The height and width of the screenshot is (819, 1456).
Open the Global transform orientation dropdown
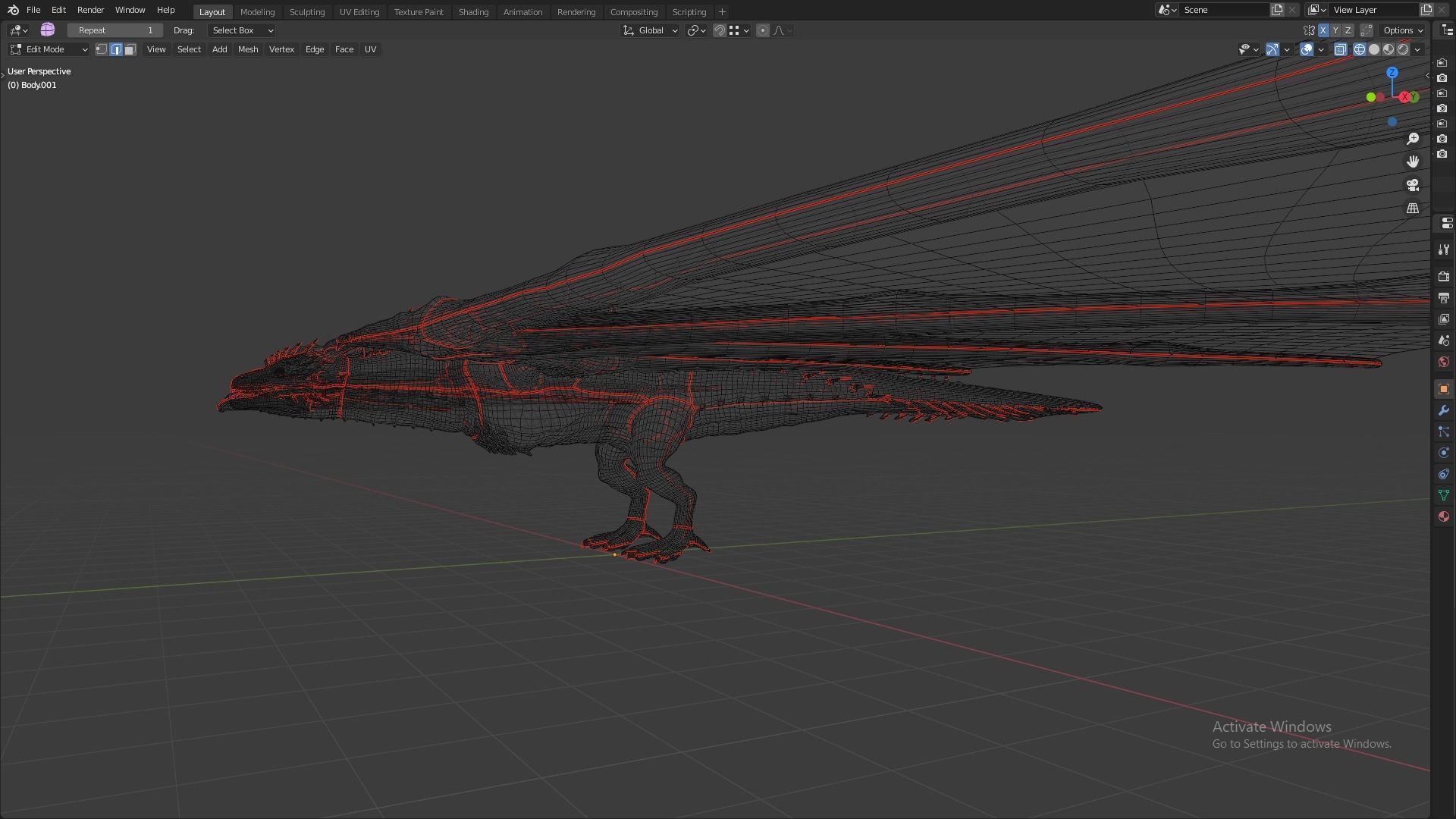click(650, 30)
